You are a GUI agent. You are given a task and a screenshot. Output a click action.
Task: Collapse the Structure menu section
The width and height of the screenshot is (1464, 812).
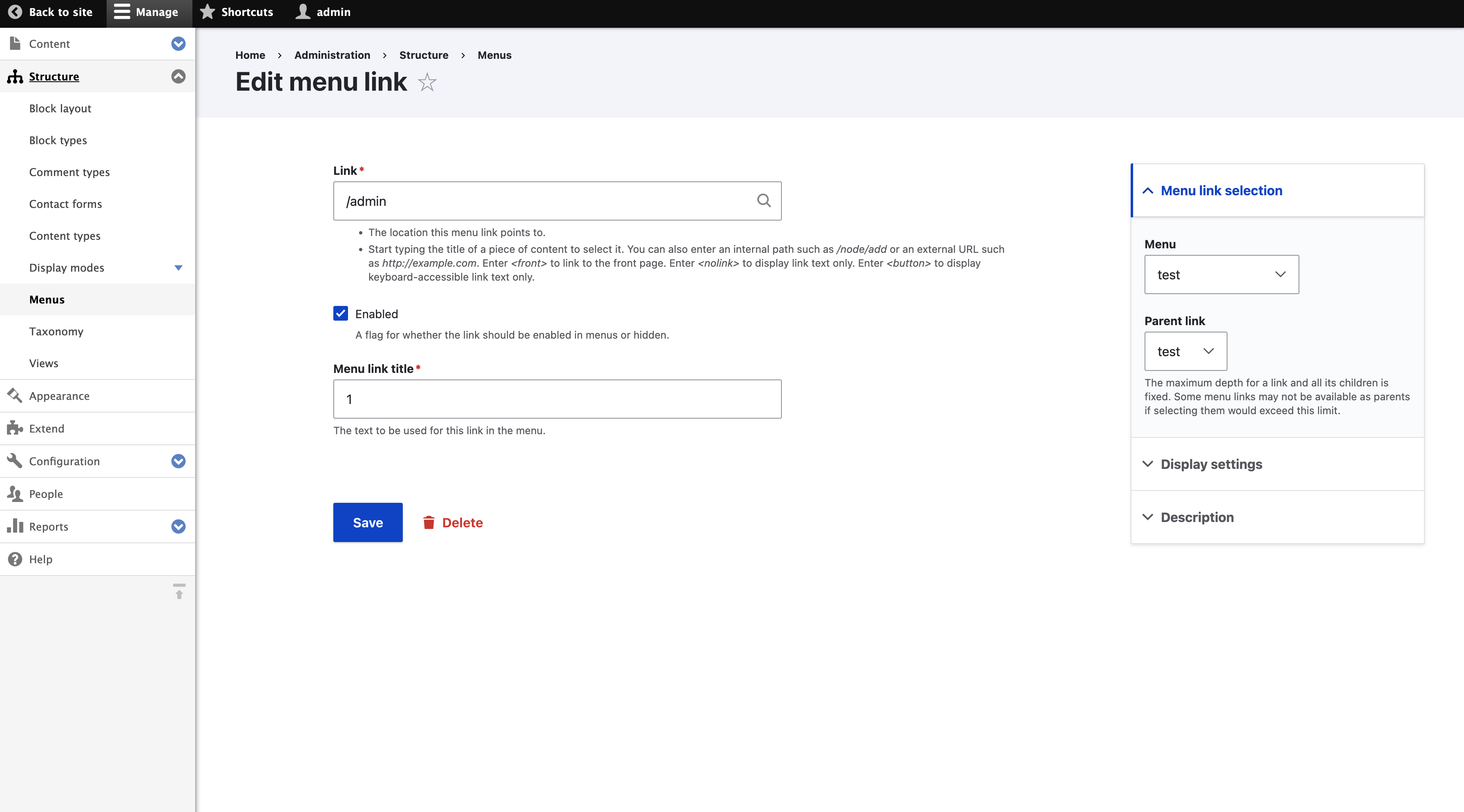[179, 76]
